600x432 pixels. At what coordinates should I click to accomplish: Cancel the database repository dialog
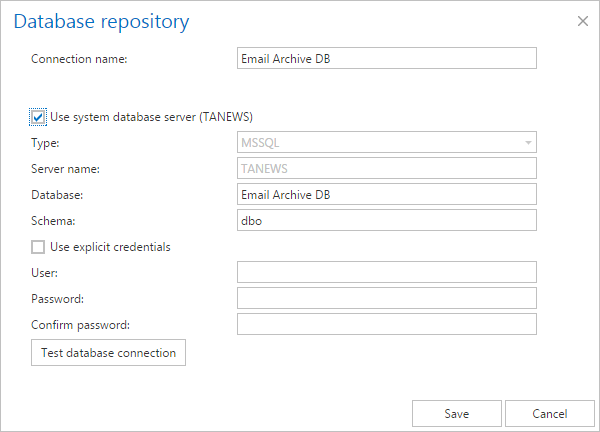549,413
